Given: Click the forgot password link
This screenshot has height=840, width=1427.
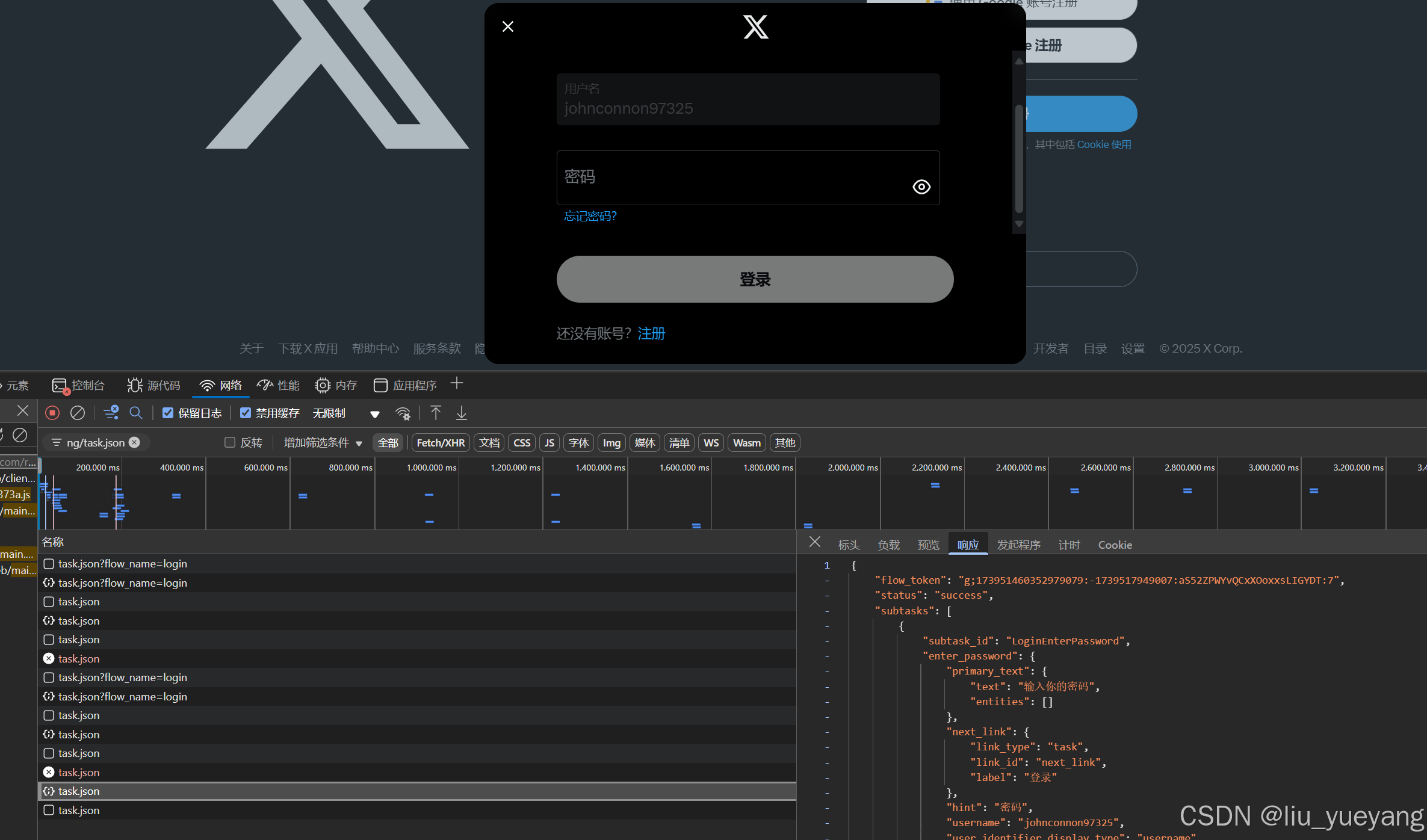Looking at the screenshot, I should pos(590,216).
